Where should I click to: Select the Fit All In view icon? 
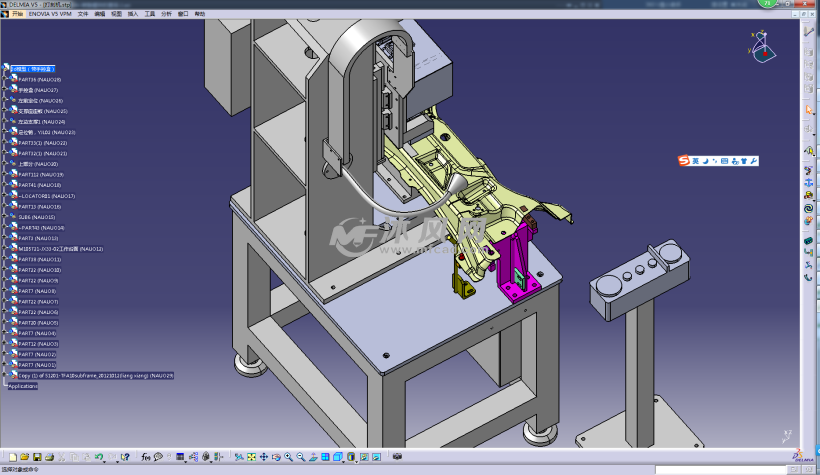tap(251, 457)
